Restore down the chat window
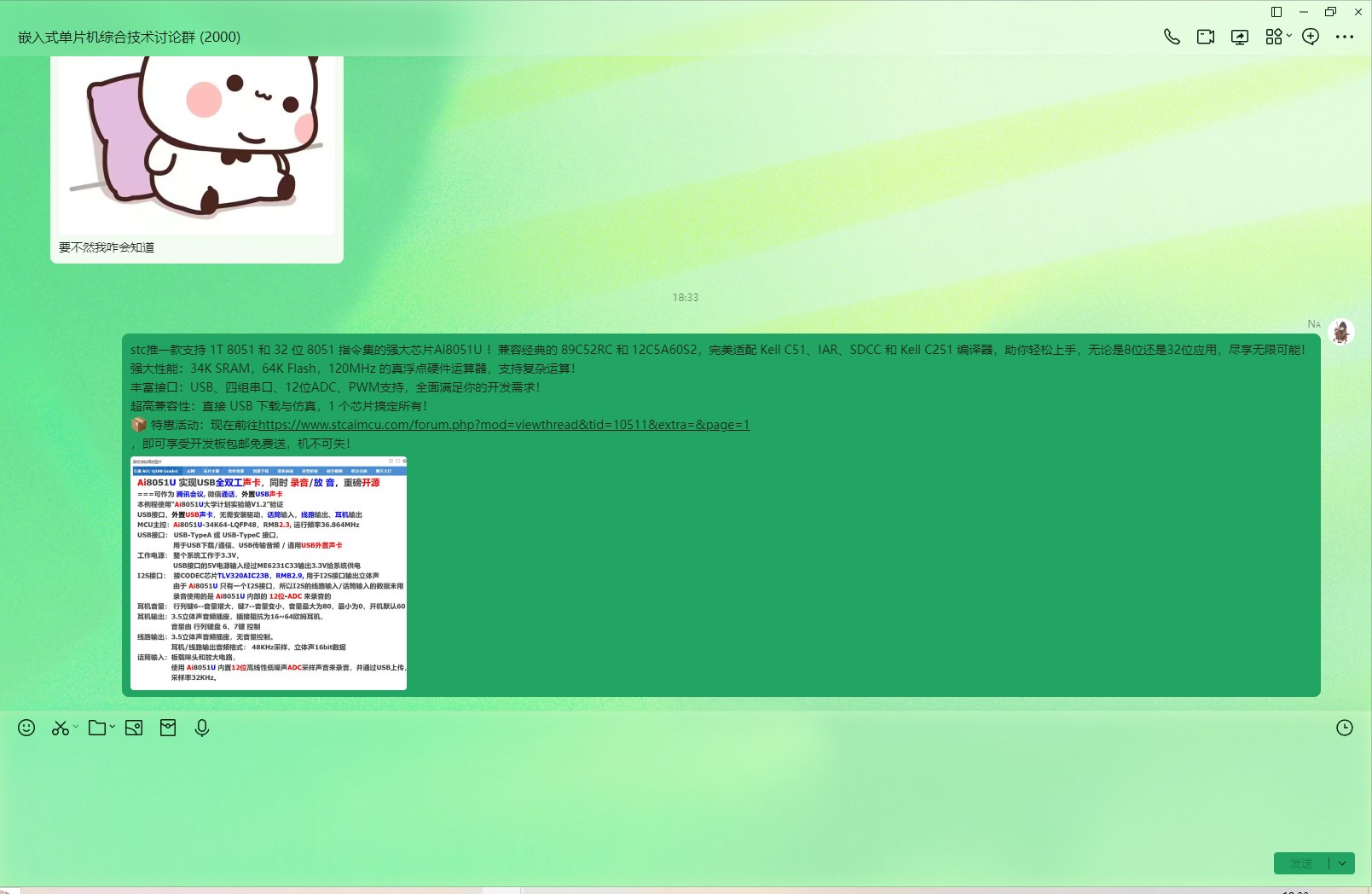Screen dimensions: 1372x894 (1331, 12)
